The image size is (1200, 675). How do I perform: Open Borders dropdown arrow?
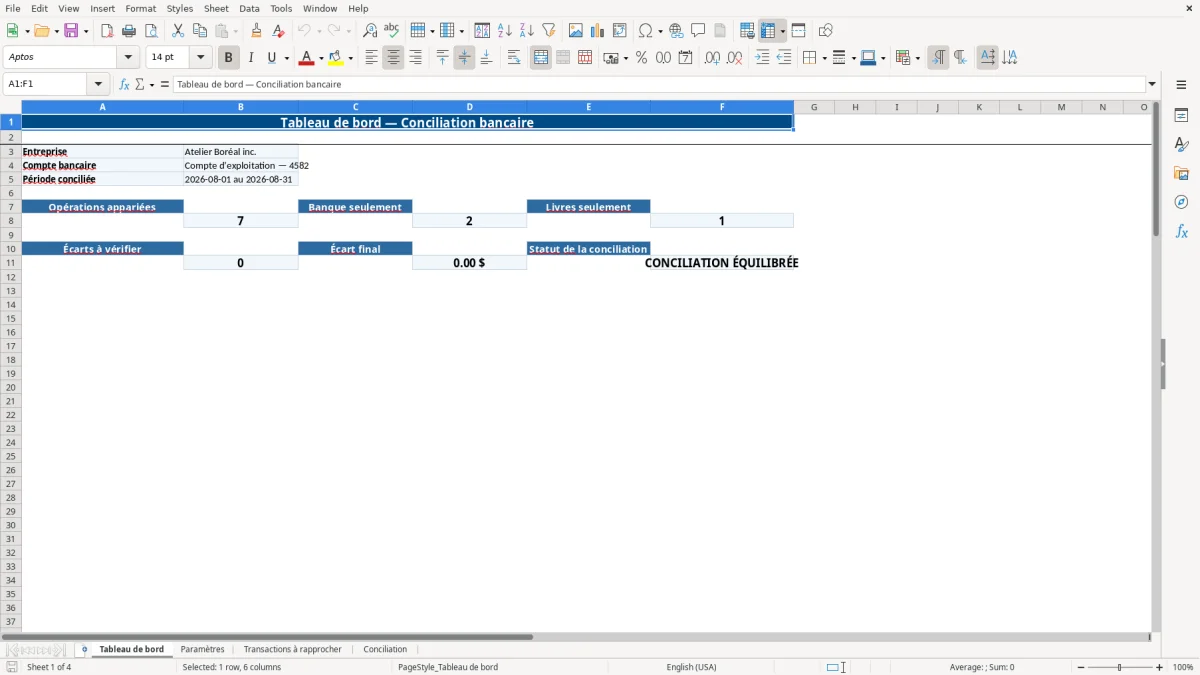coord(823,58)
